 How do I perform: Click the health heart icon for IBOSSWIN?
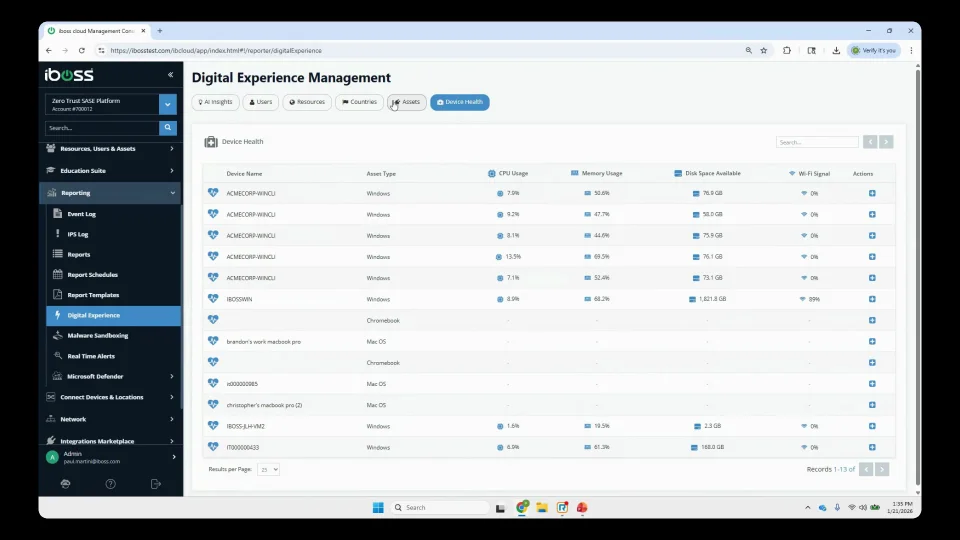[213, 299]
